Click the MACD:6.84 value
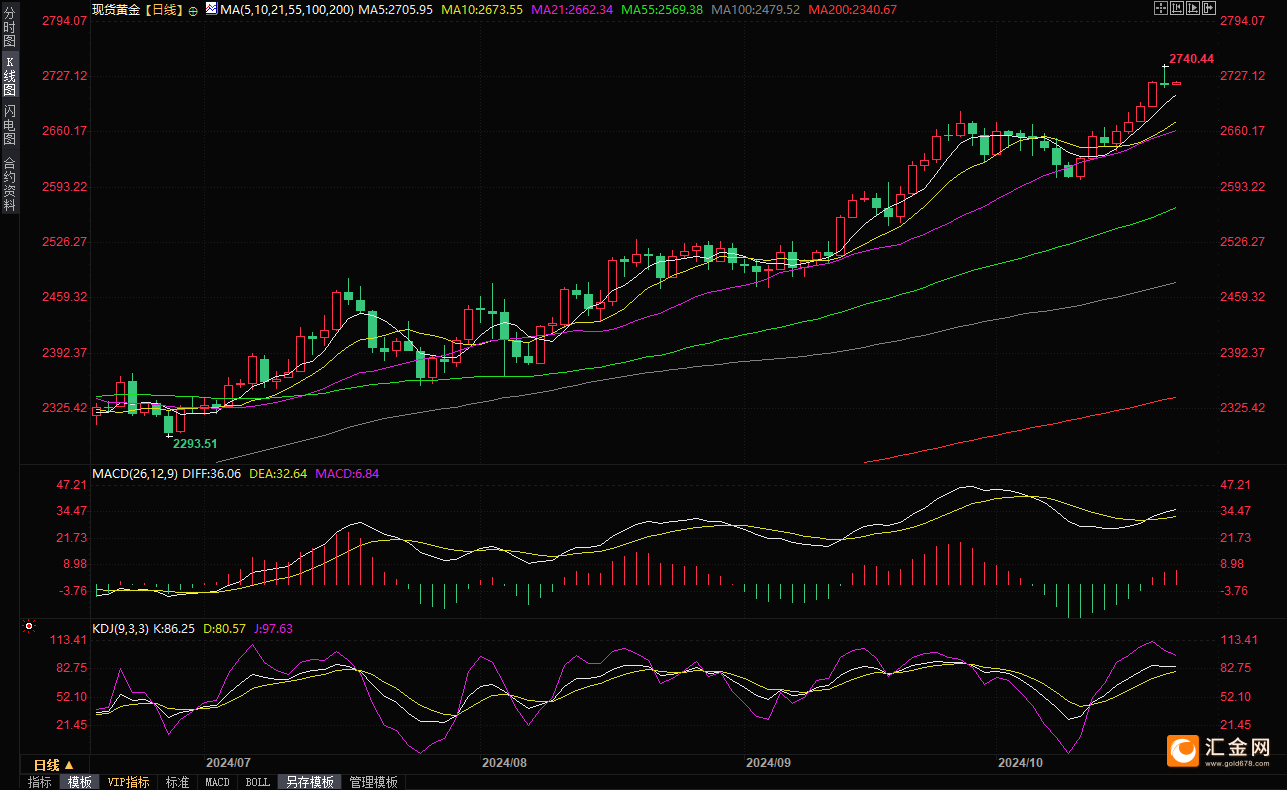This screenshot has width=1287, height=790. click(x=347, y=473)
